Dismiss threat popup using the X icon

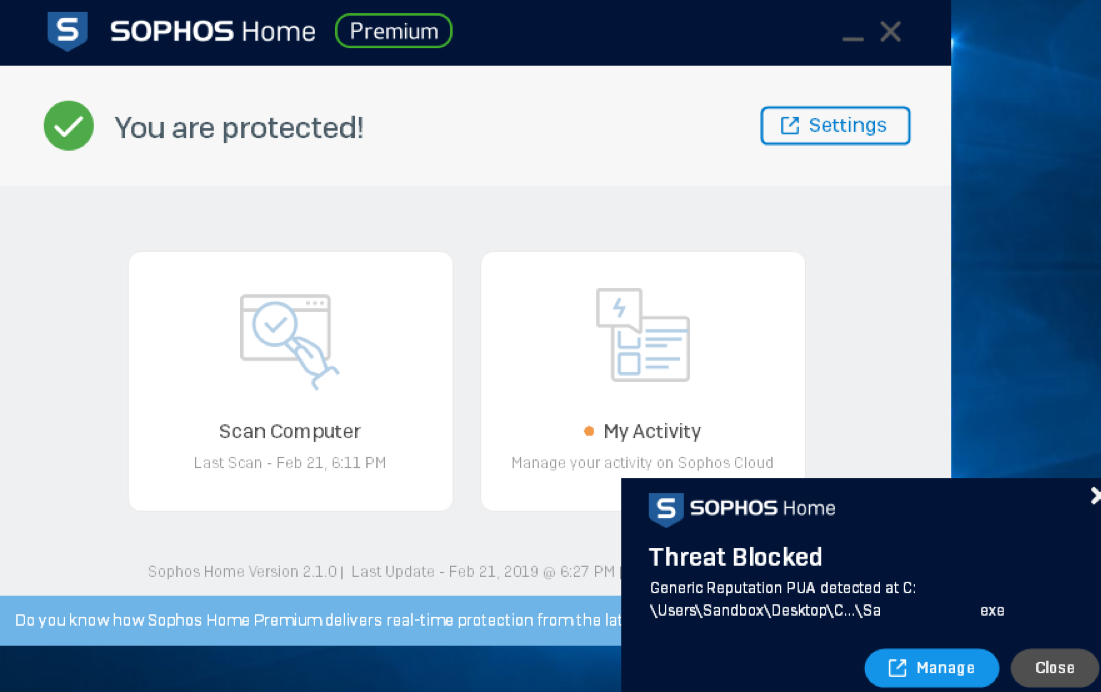[1094, 496]
